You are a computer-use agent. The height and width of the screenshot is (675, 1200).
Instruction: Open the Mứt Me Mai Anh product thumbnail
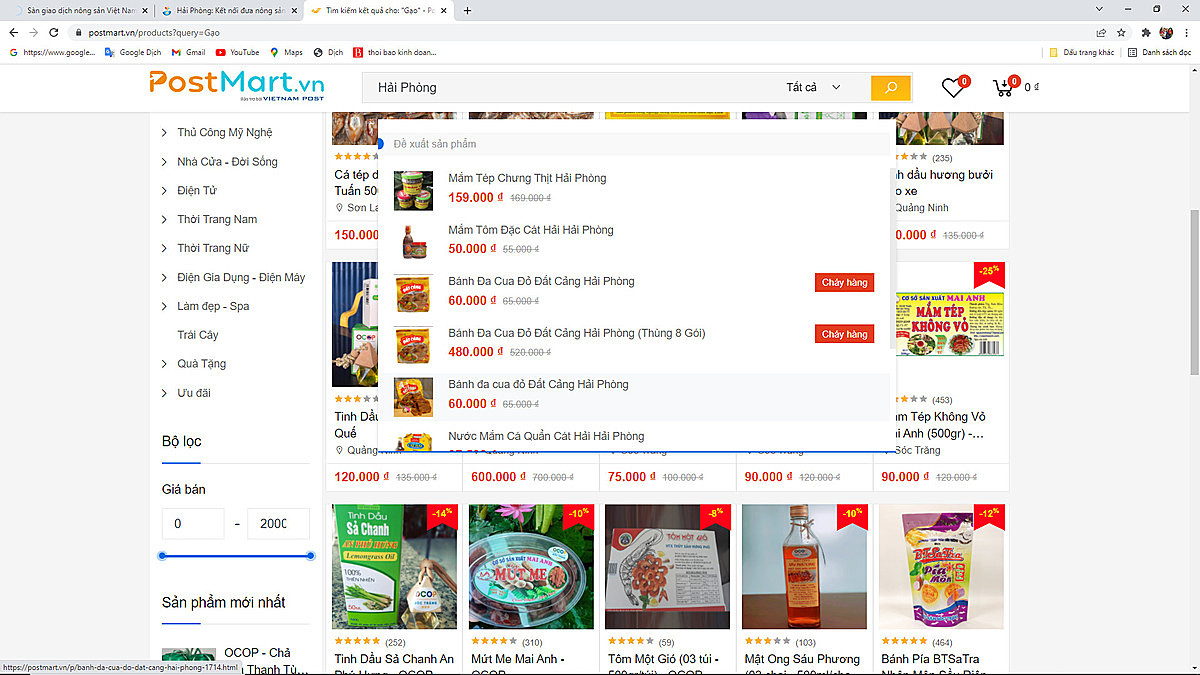[x=531, y=566]
